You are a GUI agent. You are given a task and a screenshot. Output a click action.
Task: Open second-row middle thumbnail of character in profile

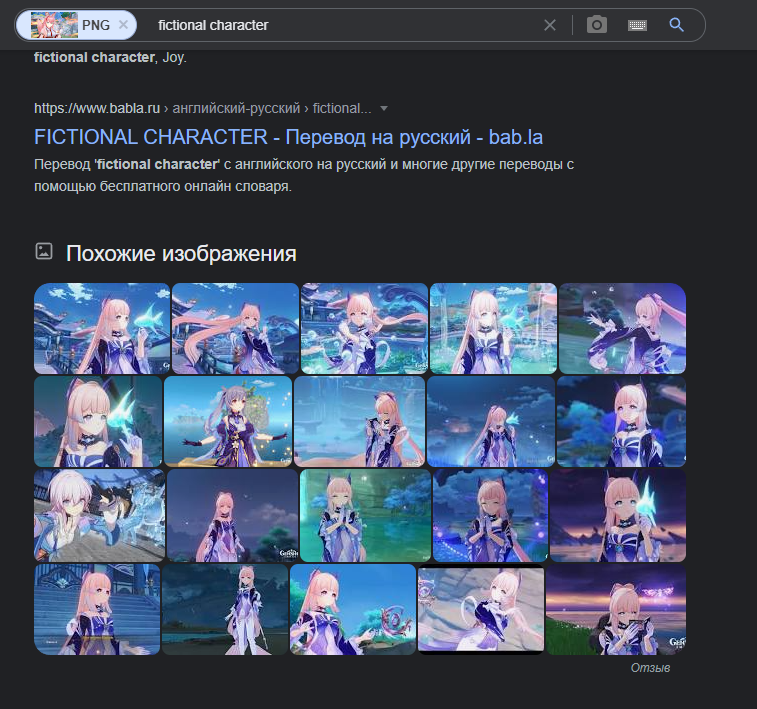[x=359, y=421]
